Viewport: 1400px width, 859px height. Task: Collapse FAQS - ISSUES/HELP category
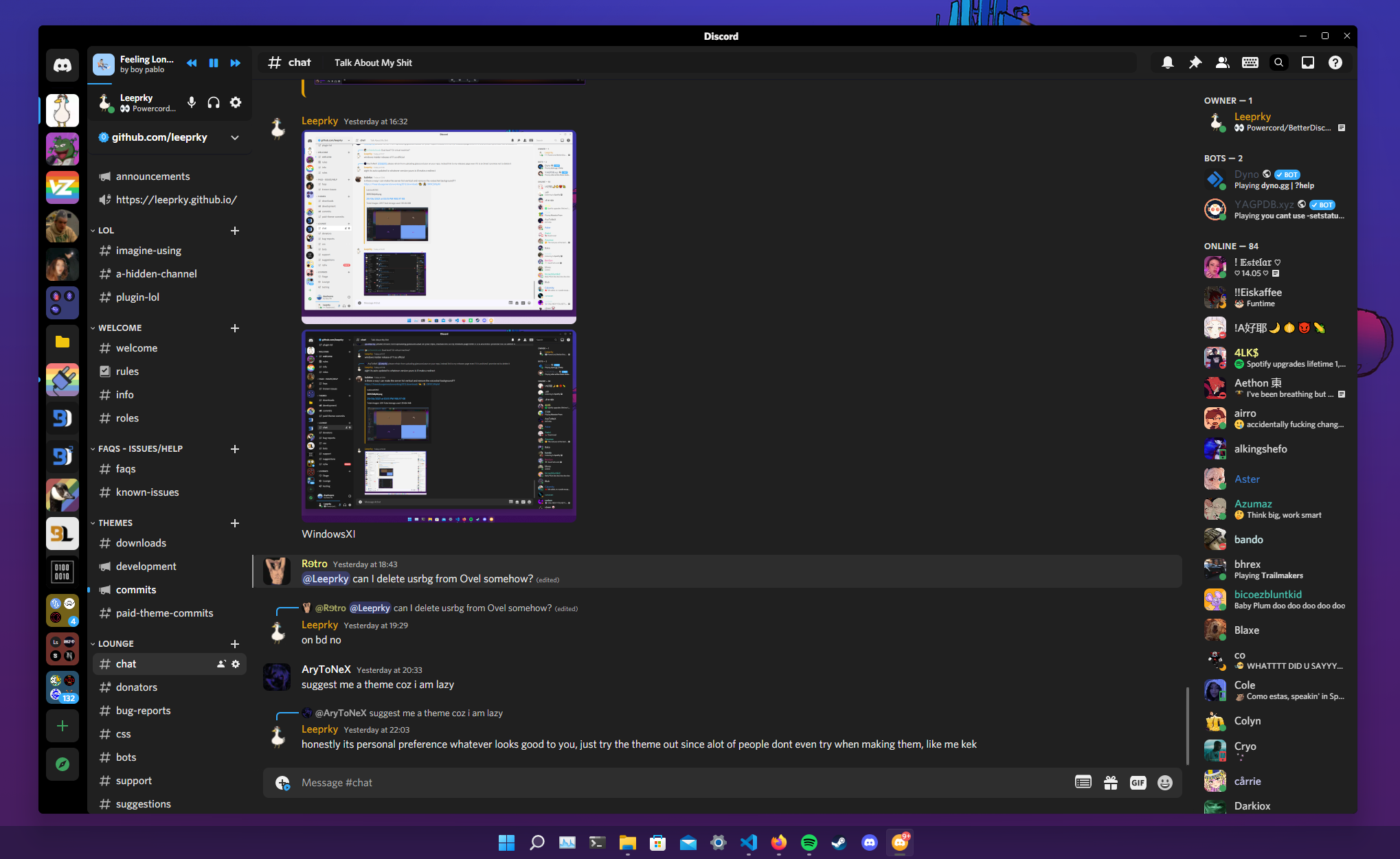(140, 449)
